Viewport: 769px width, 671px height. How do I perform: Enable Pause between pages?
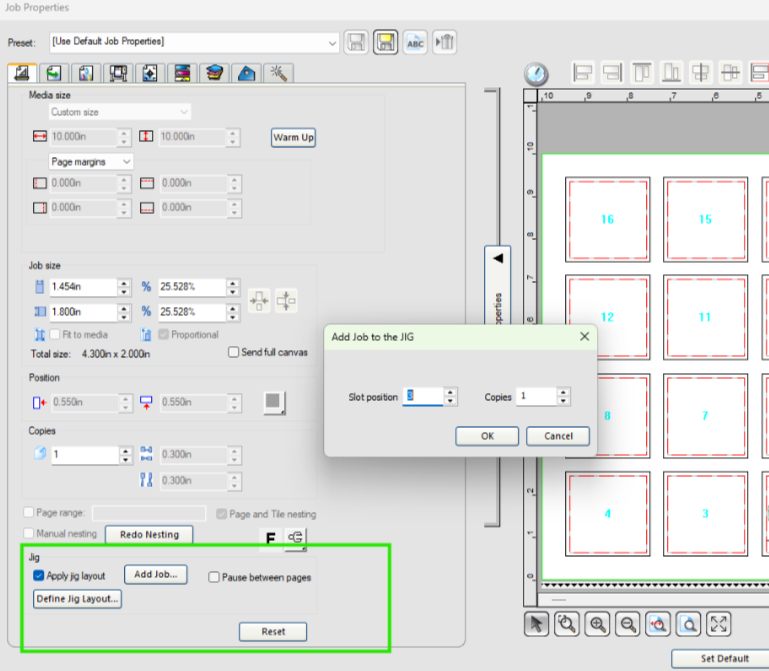click(x=214, y=577)
